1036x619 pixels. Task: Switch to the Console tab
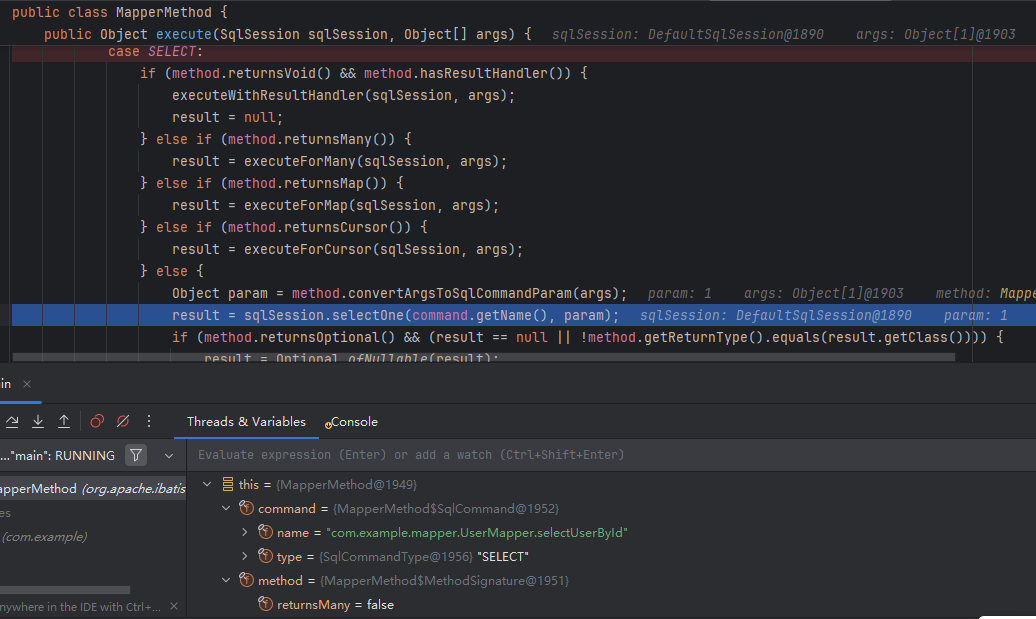point(354,421)
